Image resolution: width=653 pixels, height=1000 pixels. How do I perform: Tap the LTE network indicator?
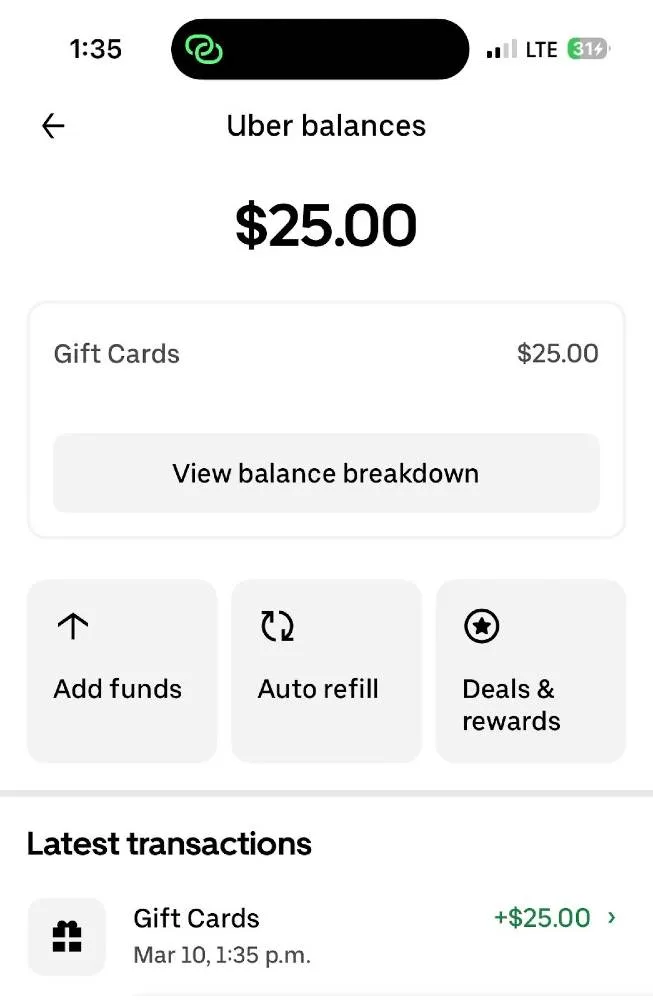pyautogui.click(x=543, y=47)
